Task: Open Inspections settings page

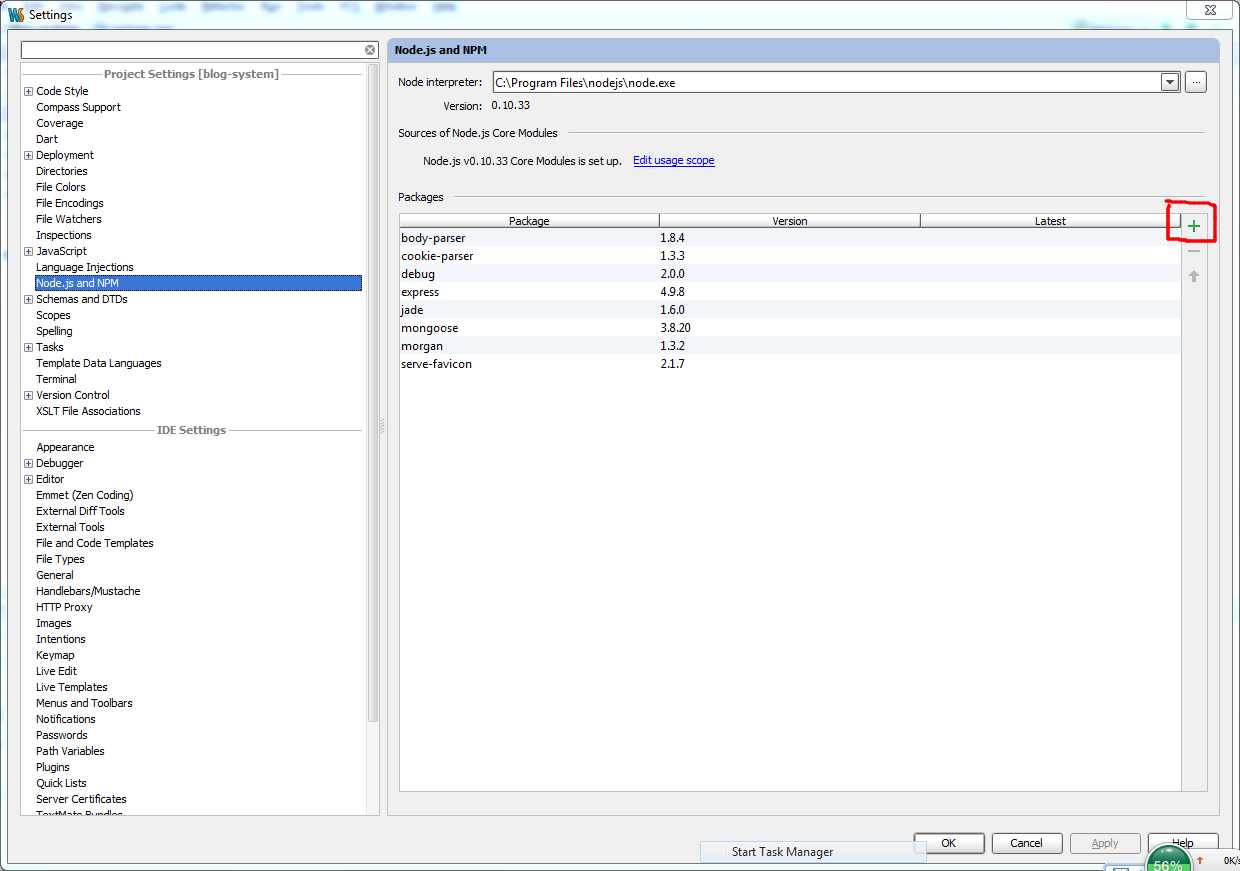Action: click(x=64, y=235)
